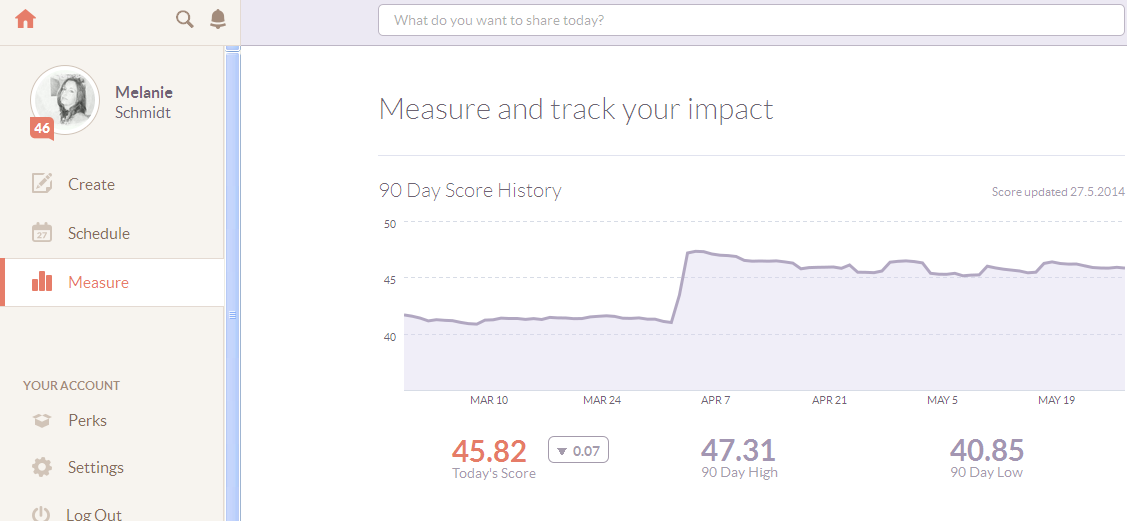The image size is (1127, 521).
Task: Click the 0.07 score change indicator
Action: pos(578,451)
